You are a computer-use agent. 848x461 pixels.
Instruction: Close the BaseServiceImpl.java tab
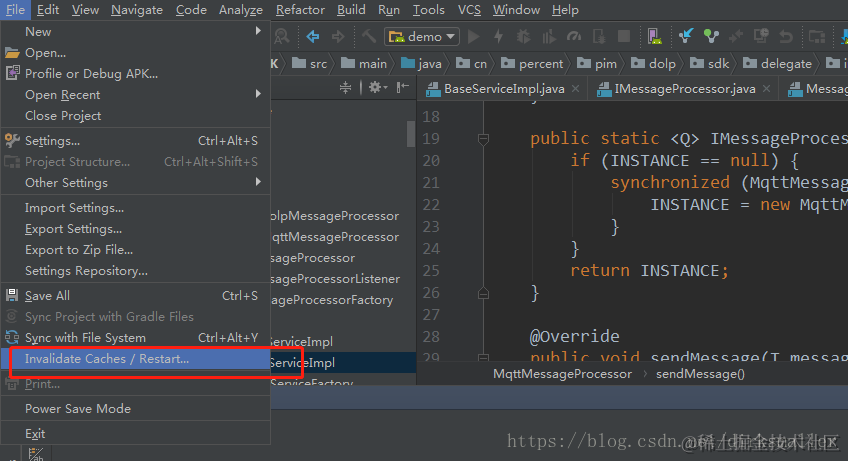[x=575, y=89]
